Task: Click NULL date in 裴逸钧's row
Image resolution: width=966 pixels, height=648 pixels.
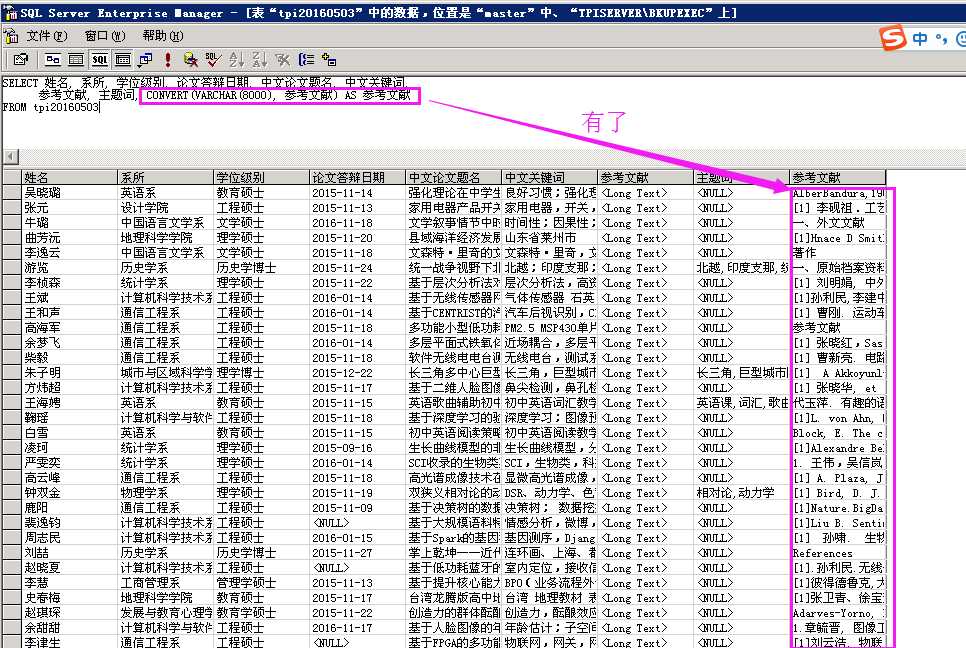Action: (357, 523)
